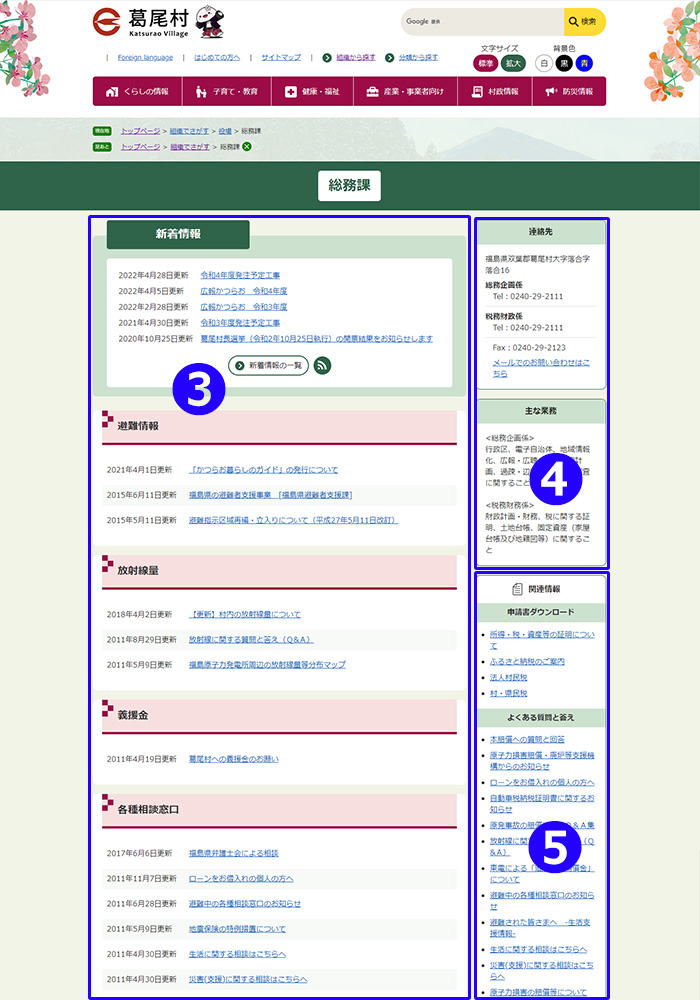Viewport: 700px width, 1000px height.
Task: Click トップページ in the 現在地 breadcrumb row
Action: click(x=140, y=131)
